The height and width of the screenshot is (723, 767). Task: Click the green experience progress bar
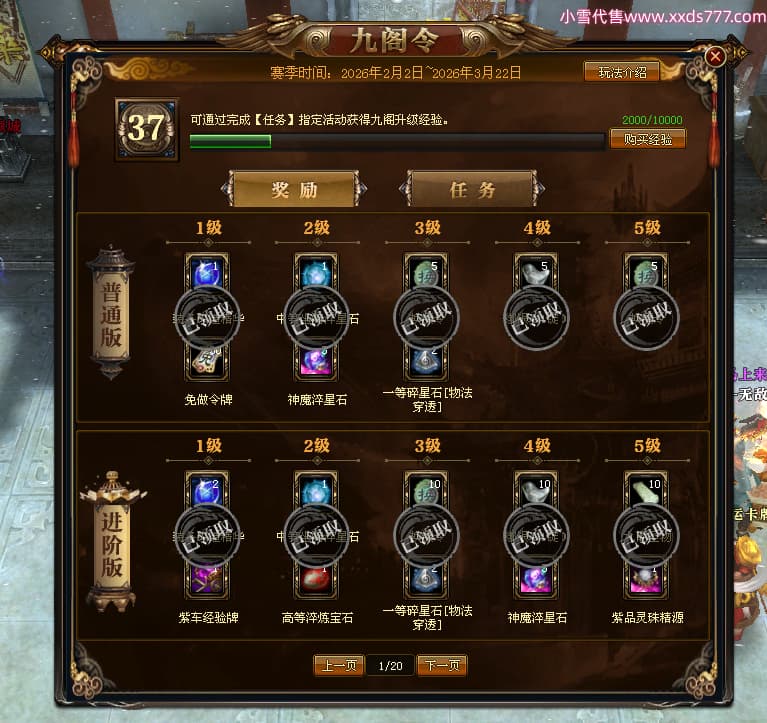(x=397, y=141)
